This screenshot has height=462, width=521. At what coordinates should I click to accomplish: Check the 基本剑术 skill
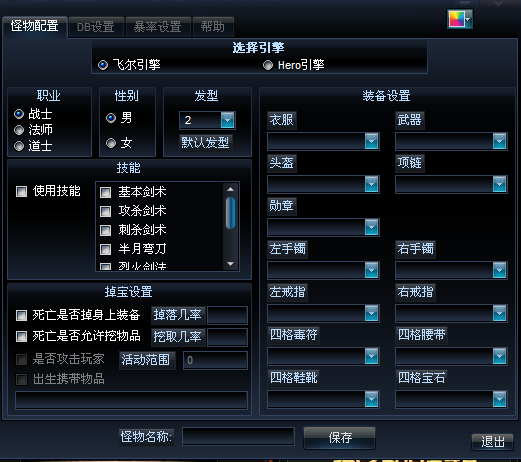[106, 192]
